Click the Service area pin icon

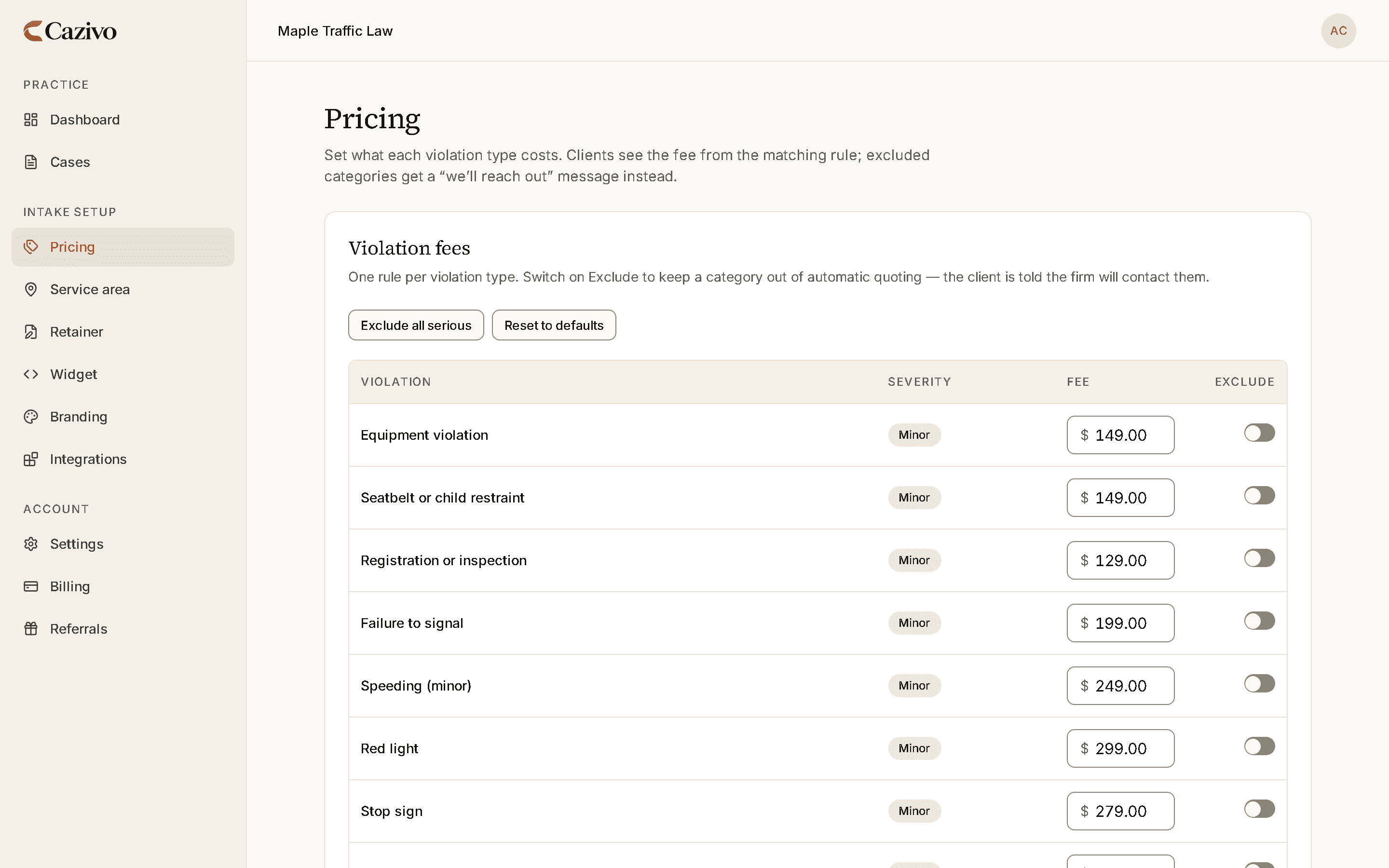click(x=31, y=289)
